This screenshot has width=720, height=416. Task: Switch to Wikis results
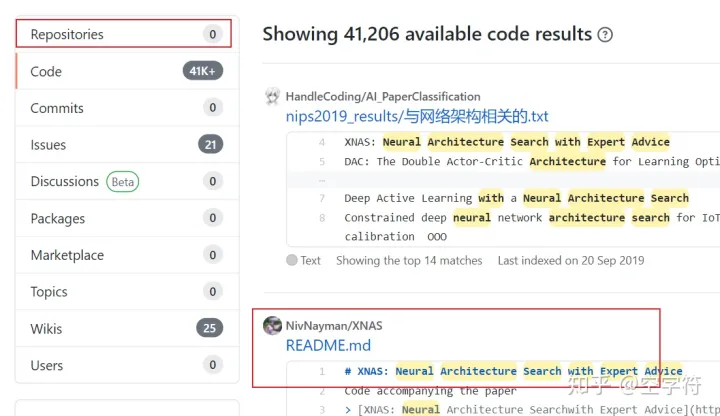pyautogui.click(x=127, y=328)
